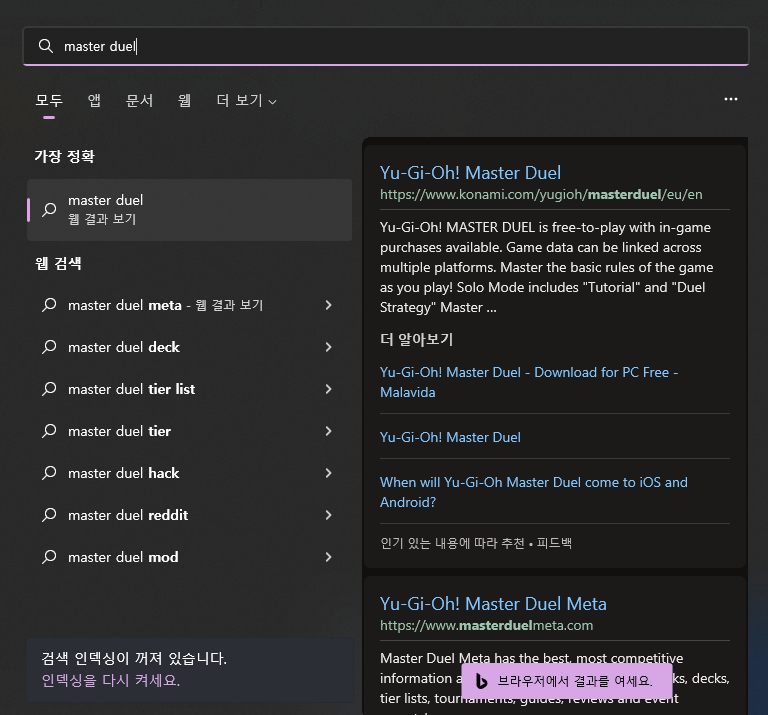
Task: Select the 모두 tab
Action: [49, 100]
